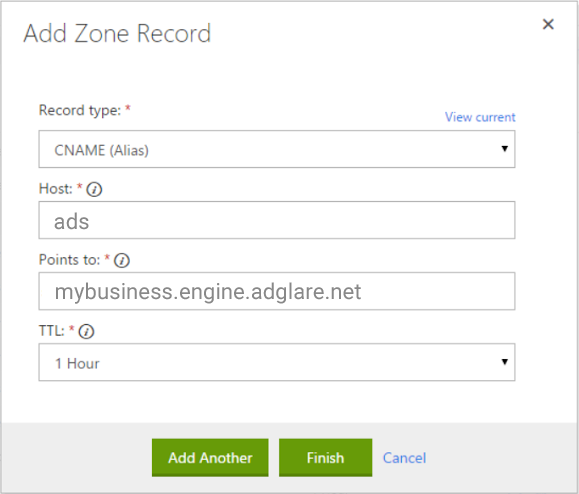579x494 pixels.
Task: Cancel adding the zone record
Action: [x=404, y=458]
